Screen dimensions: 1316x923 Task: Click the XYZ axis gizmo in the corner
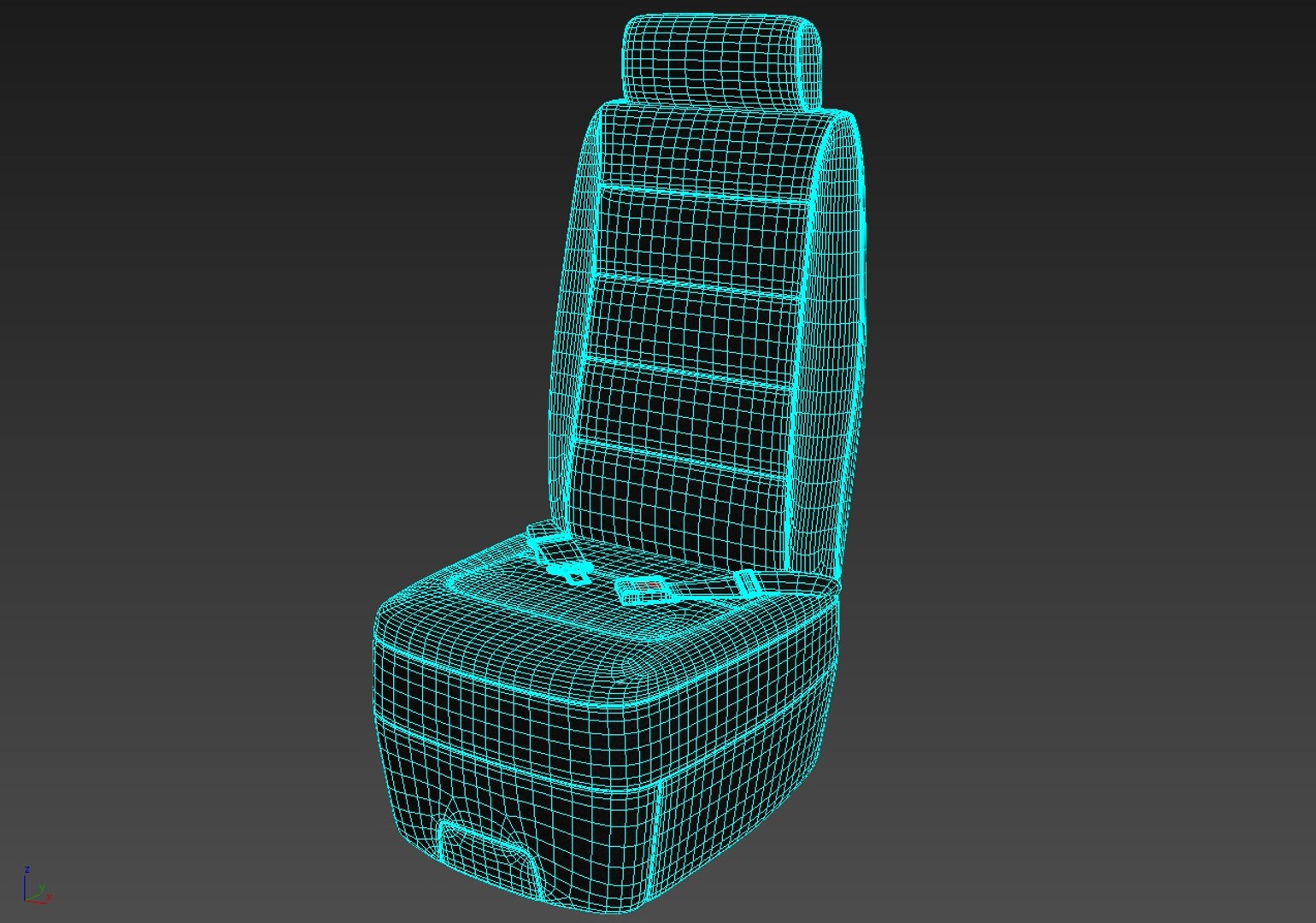coord(37,886)
